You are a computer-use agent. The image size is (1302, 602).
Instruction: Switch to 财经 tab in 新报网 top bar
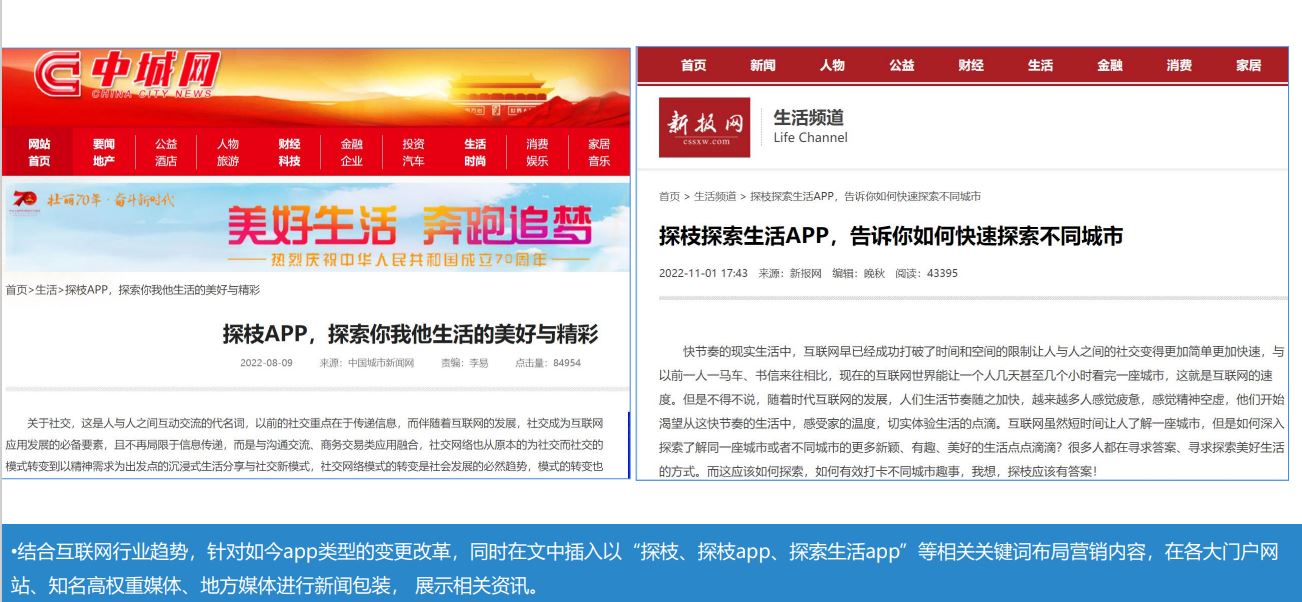tap(970, 66)
